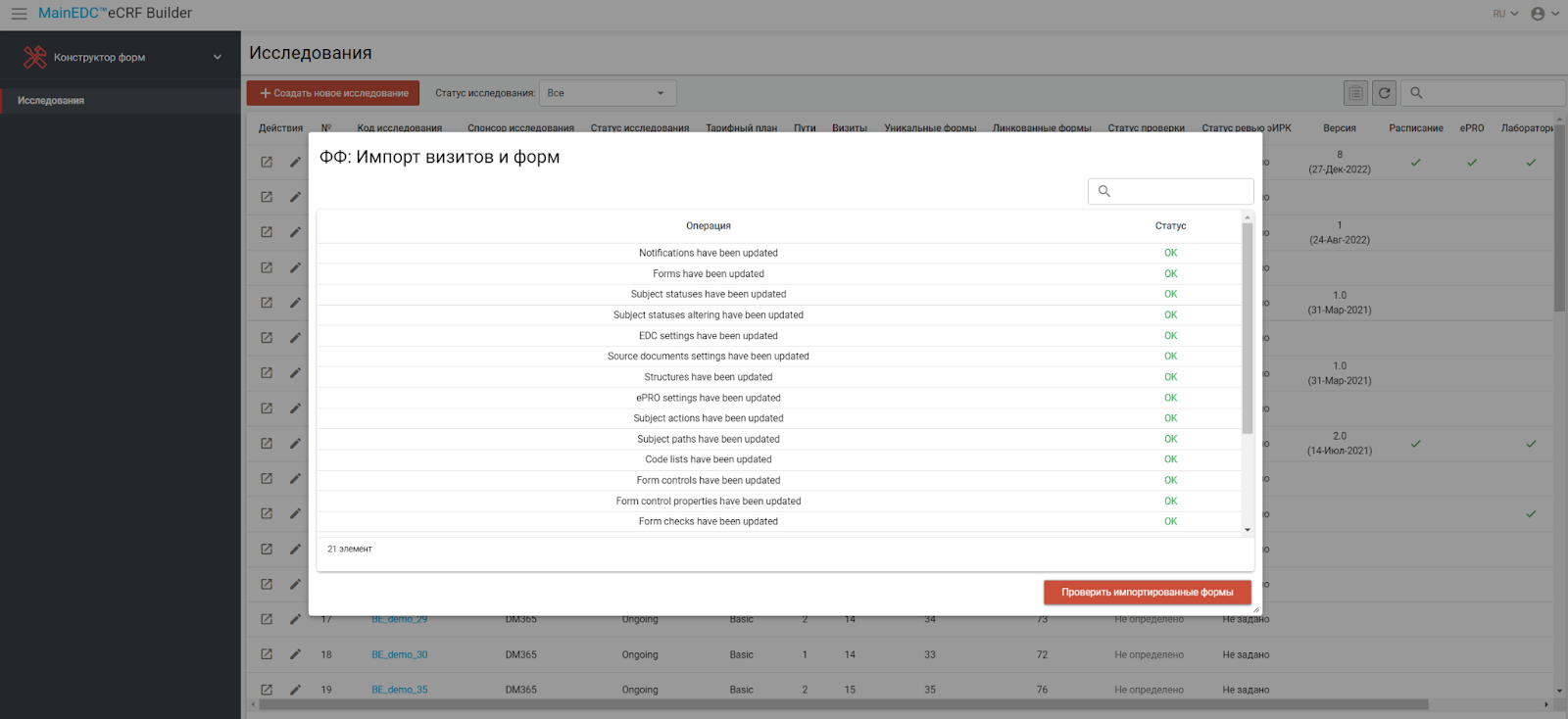
Task: Sort by Спонсор исследования column header
Action: tap(520, 128)
